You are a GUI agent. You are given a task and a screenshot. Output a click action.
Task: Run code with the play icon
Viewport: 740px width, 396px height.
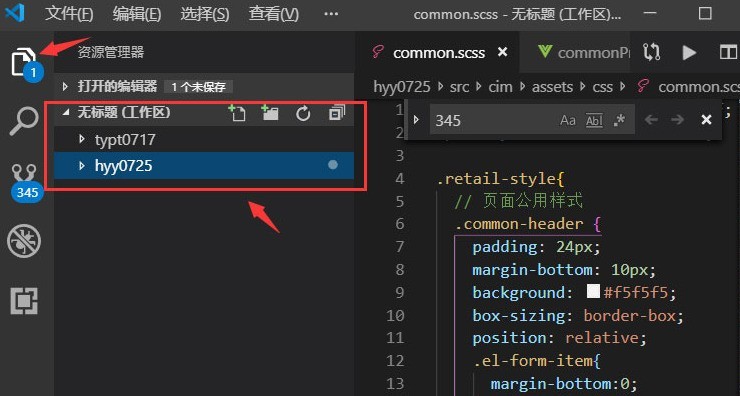[x=689, y=52]
